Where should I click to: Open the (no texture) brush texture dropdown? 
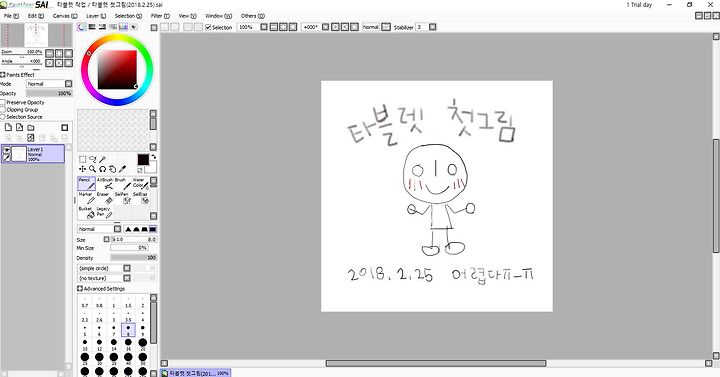point(104,278)
